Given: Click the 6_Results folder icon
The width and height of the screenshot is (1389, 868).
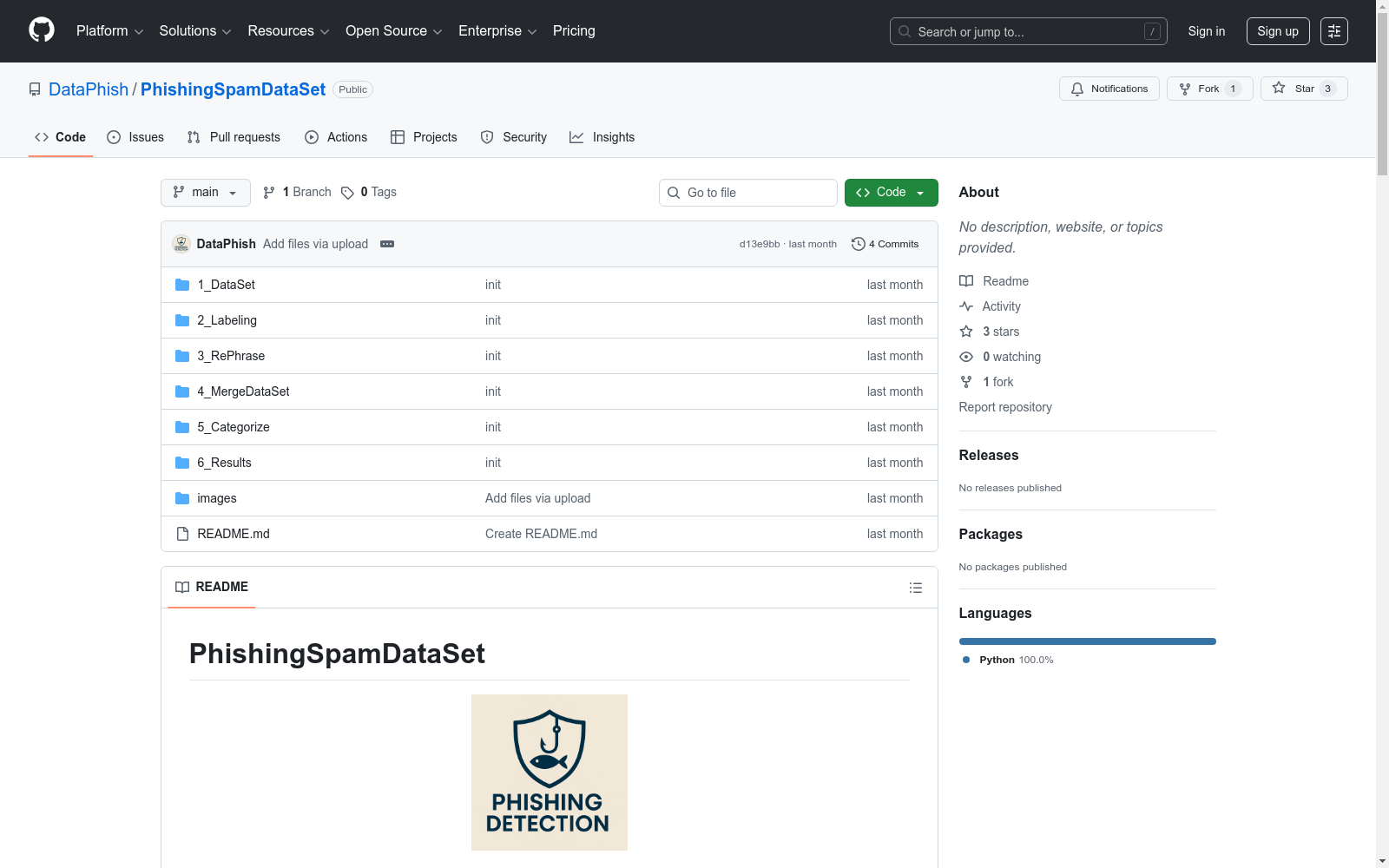Looking at the screenshot, I should [182, 463].
